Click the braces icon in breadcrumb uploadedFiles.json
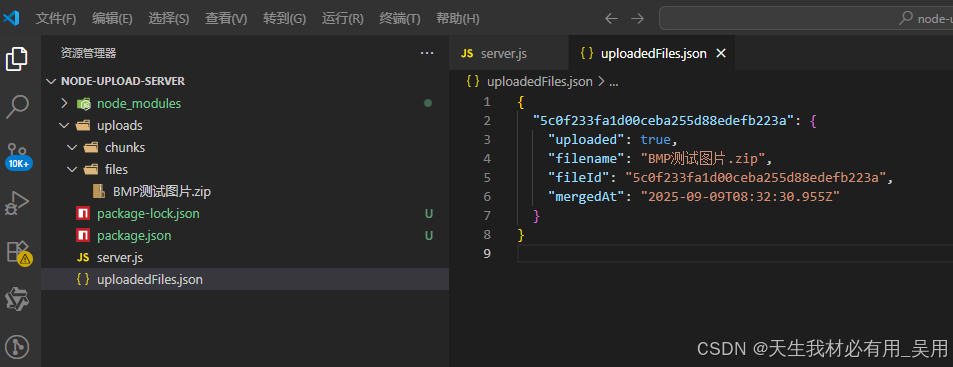This screenshot has height=367, width=953. click(x=473, y=81)
